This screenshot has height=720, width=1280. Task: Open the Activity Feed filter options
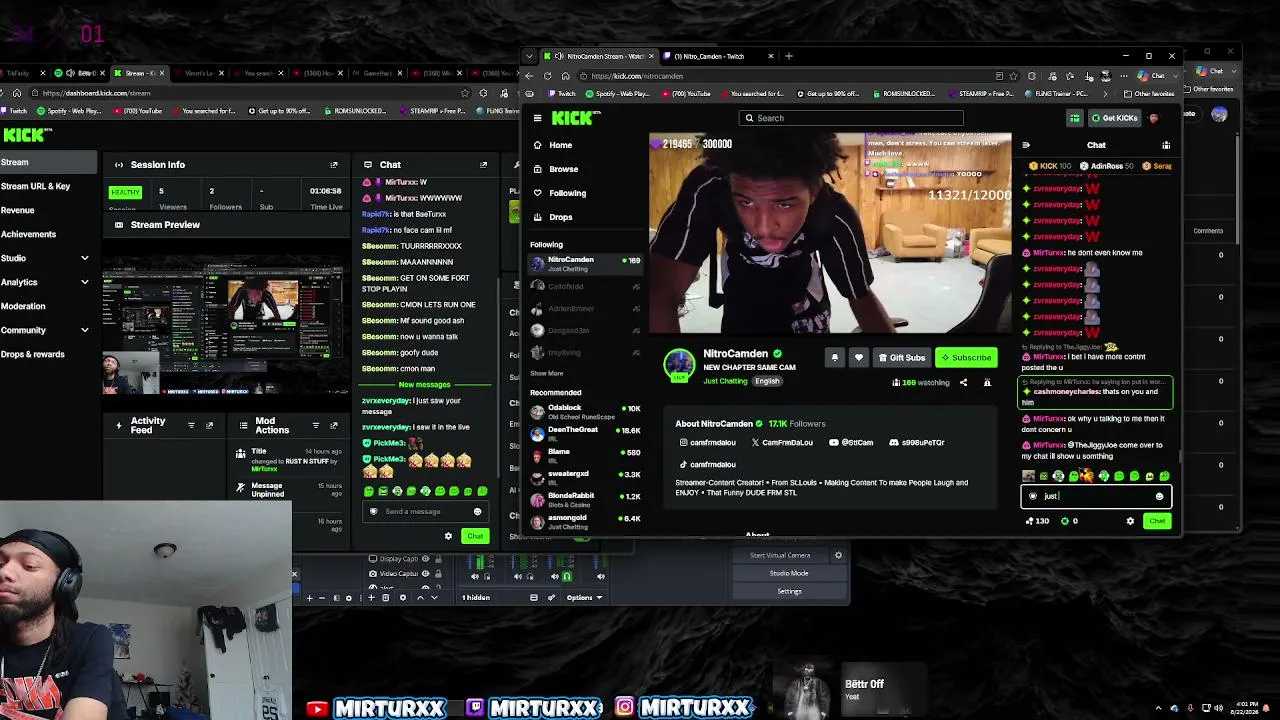click(191, 425)
